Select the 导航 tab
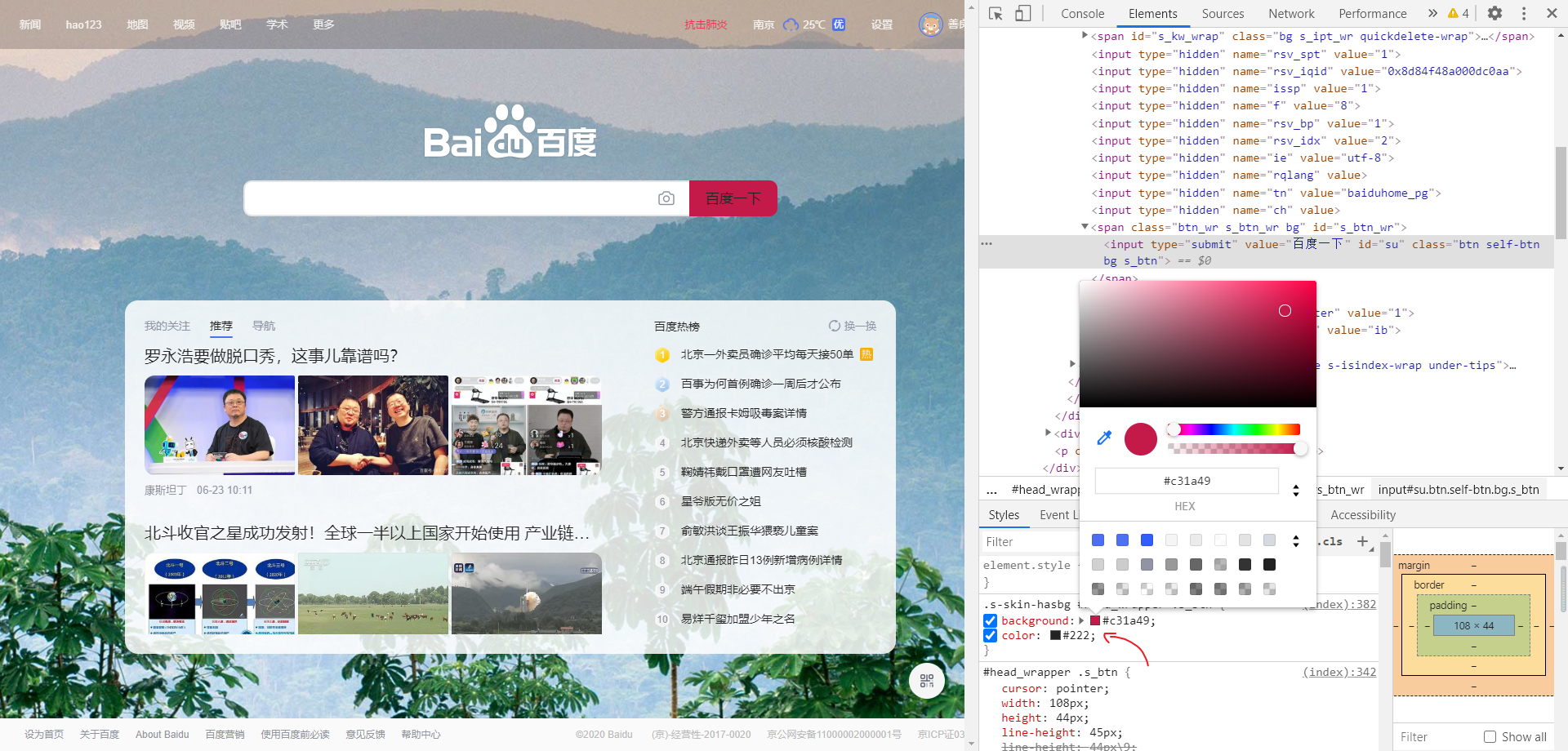The image size is (1568, 751). [264, 326]
